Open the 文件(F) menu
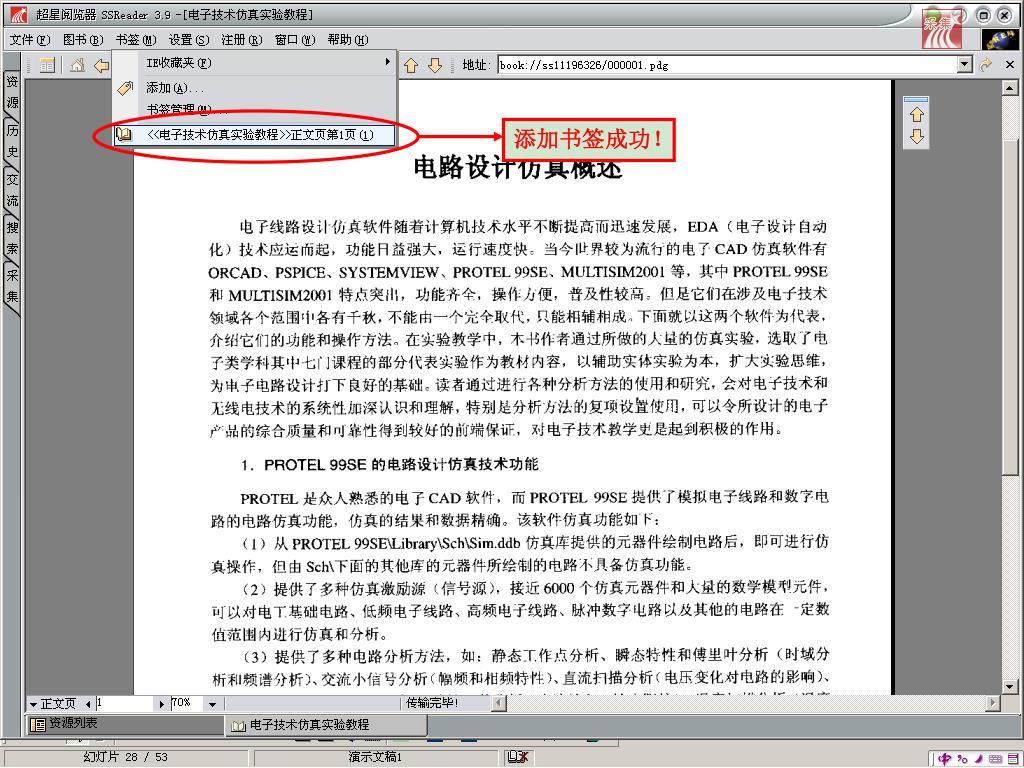Screen dimensions: 1024x768 [30, 40]
